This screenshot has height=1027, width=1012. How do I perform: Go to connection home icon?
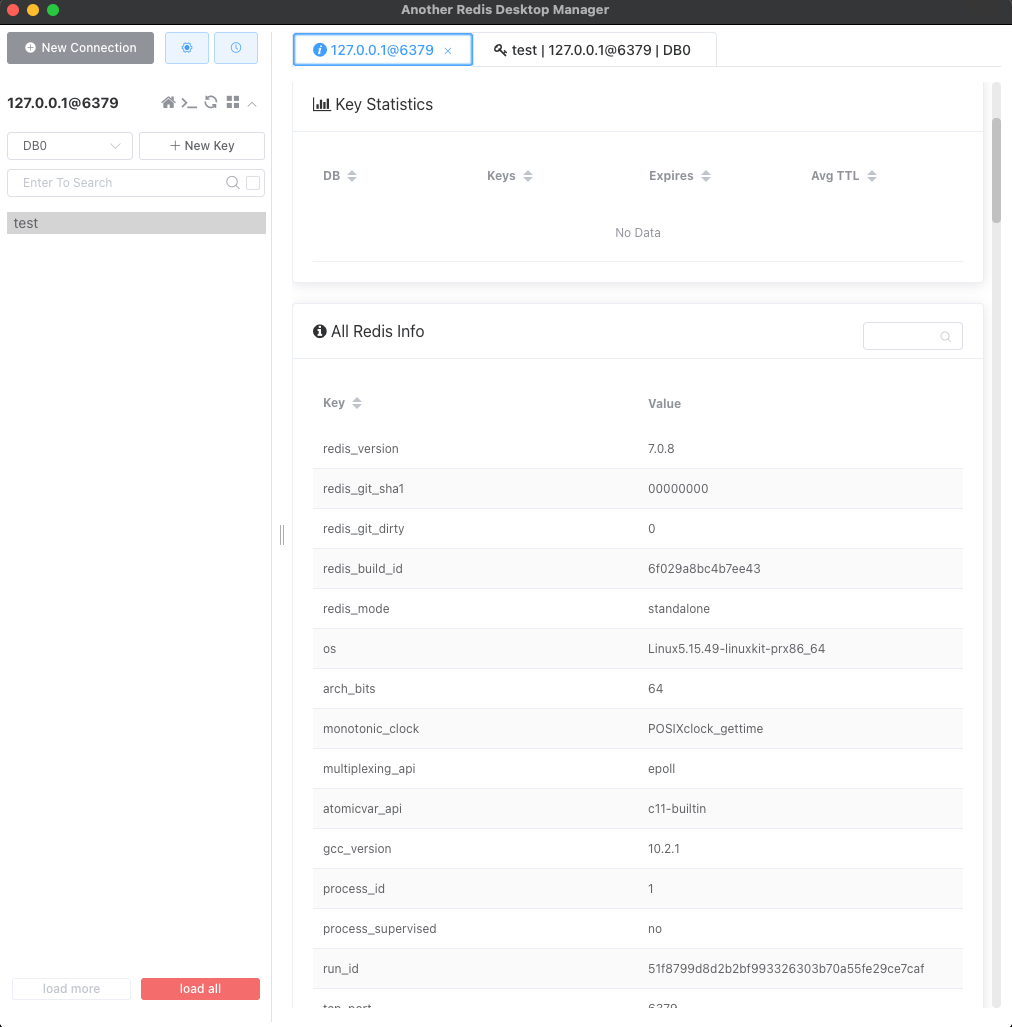168,102
